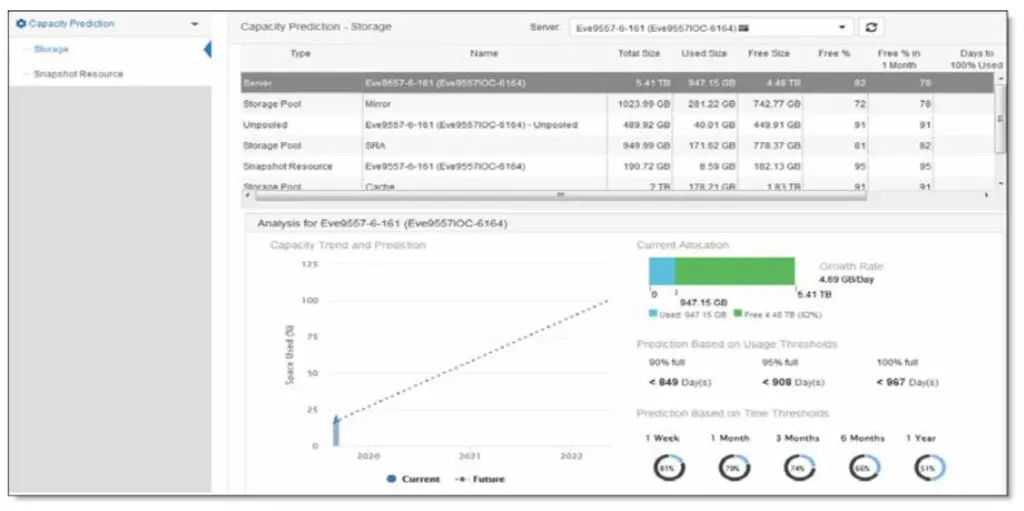Select the SRA storage pool row
The height and width of the screenshot is (511, 1024).
pos(617,146)
